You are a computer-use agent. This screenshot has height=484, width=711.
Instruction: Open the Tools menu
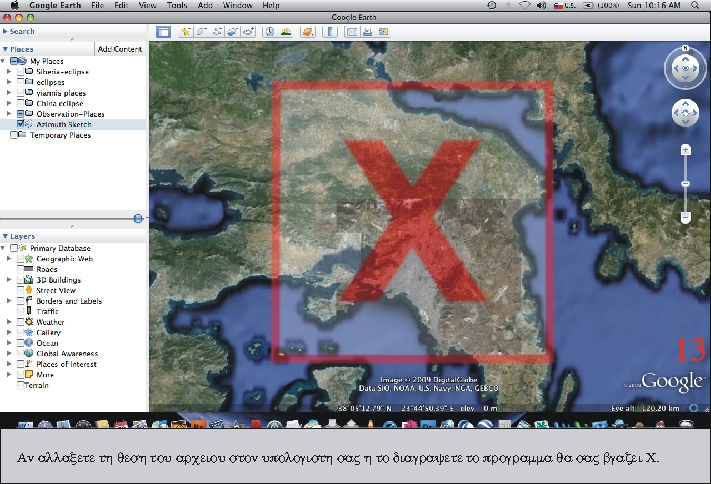177,5
